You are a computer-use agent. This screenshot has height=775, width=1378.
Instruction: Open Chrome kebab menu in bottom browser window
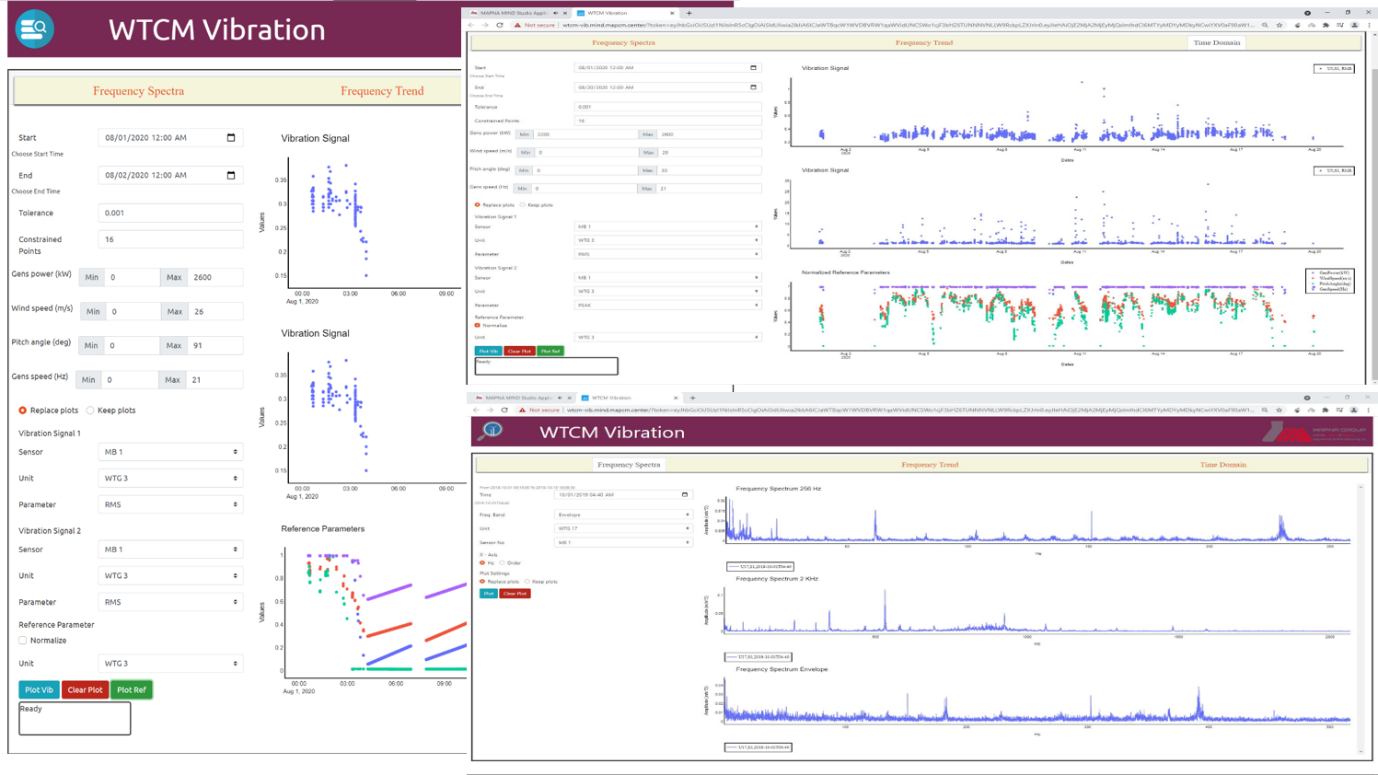(1368, 410)
